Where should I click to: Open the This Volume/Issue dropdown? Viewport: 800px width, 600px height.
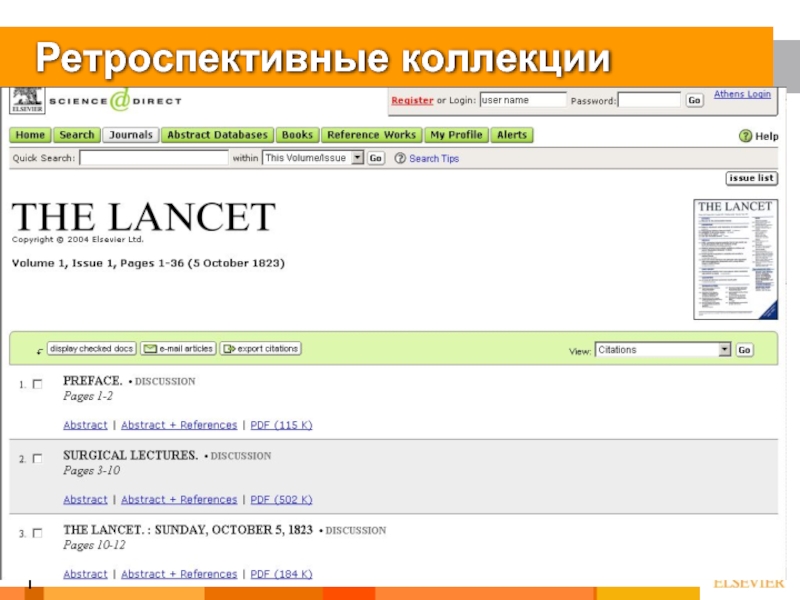[313, 158]
